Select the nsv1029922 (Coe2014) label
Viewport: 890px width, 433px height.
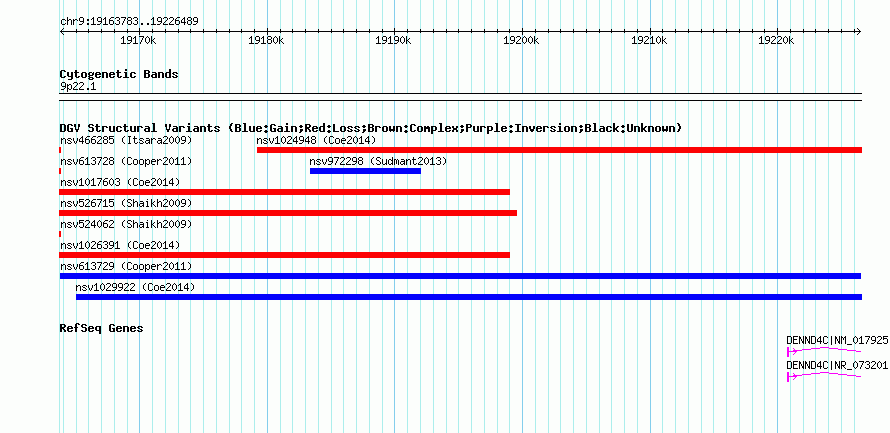click(135, 287)
